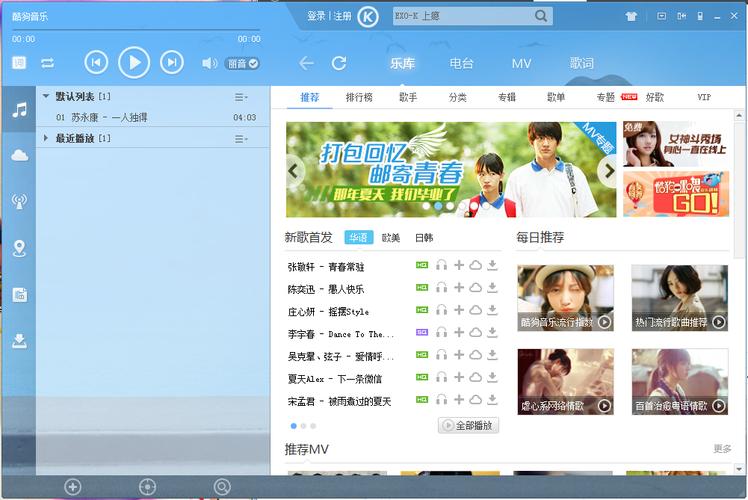Open the 歌手 sub-tab
The width and height of the screenshot is (748, 500).
[408, 97]
